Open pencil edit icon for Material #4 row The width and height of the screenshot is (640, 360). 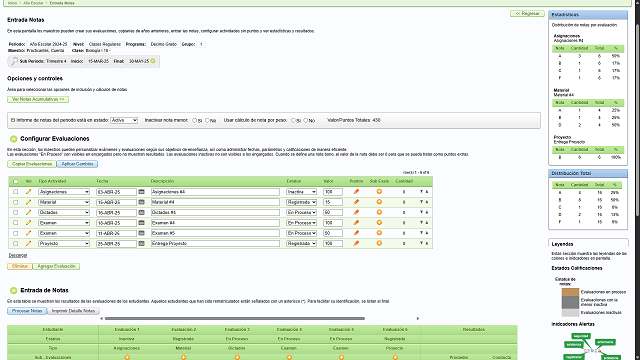28,202
